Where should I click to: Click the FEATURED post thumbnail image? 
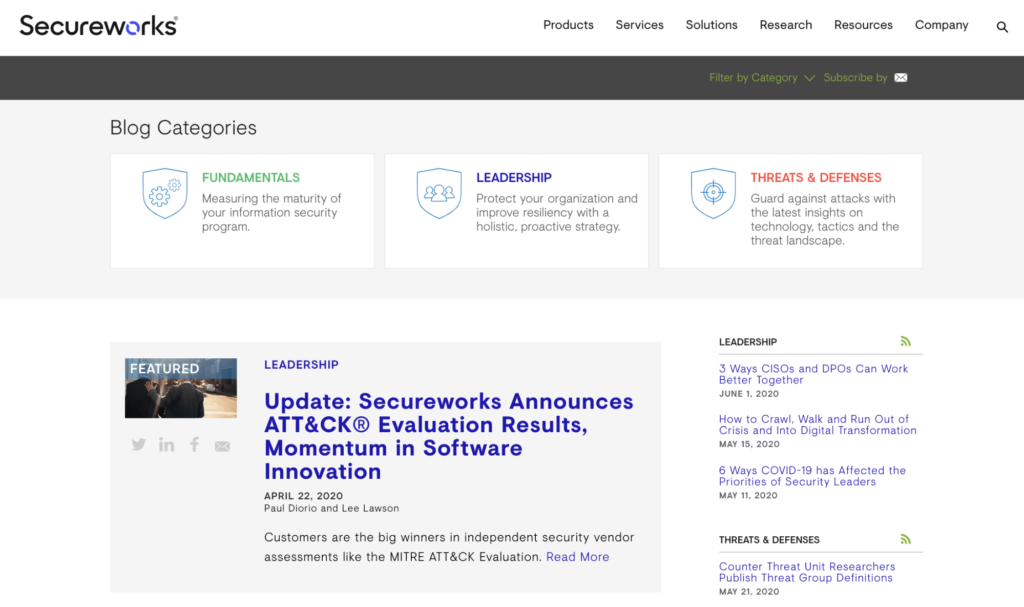coord(181,388)
